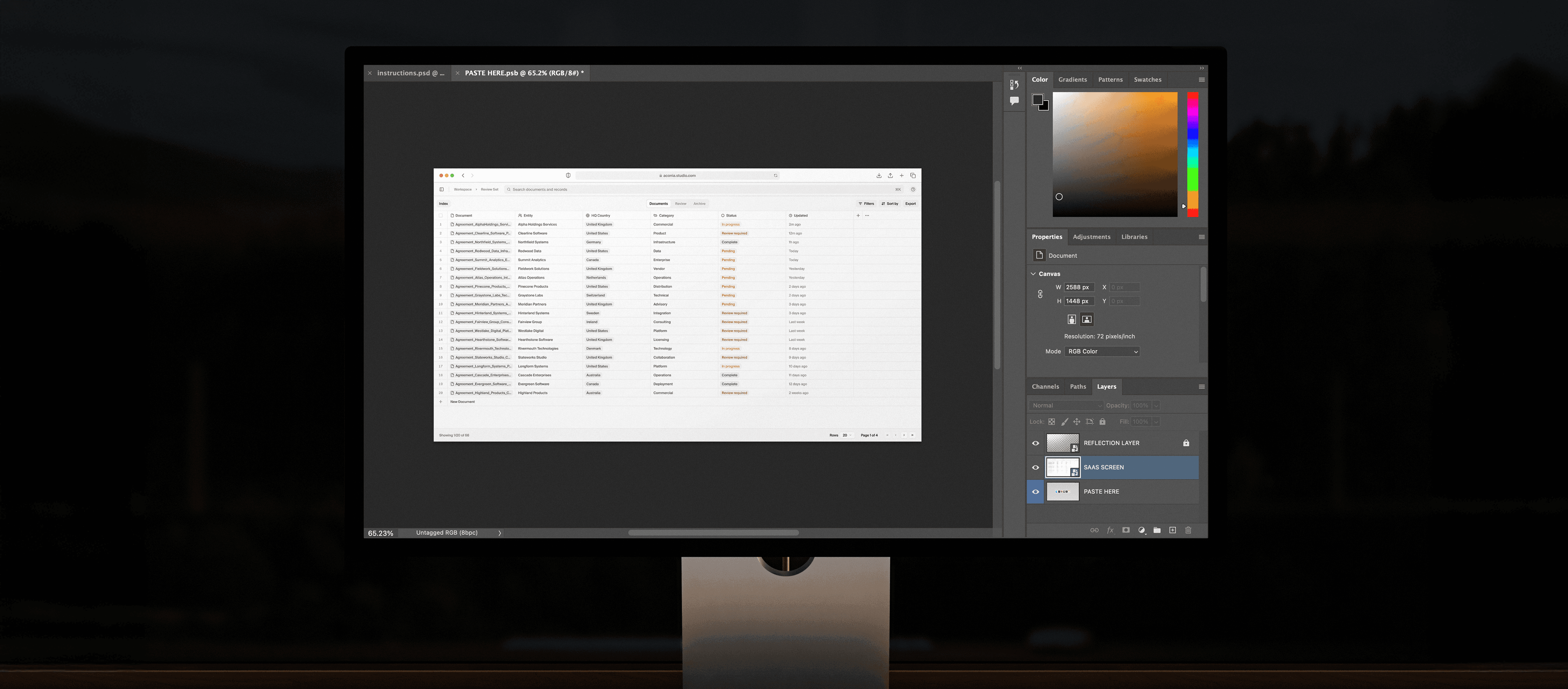
Task: Collapse the Canvas section
Action: pyautogui.click(x=1033, y=274)
